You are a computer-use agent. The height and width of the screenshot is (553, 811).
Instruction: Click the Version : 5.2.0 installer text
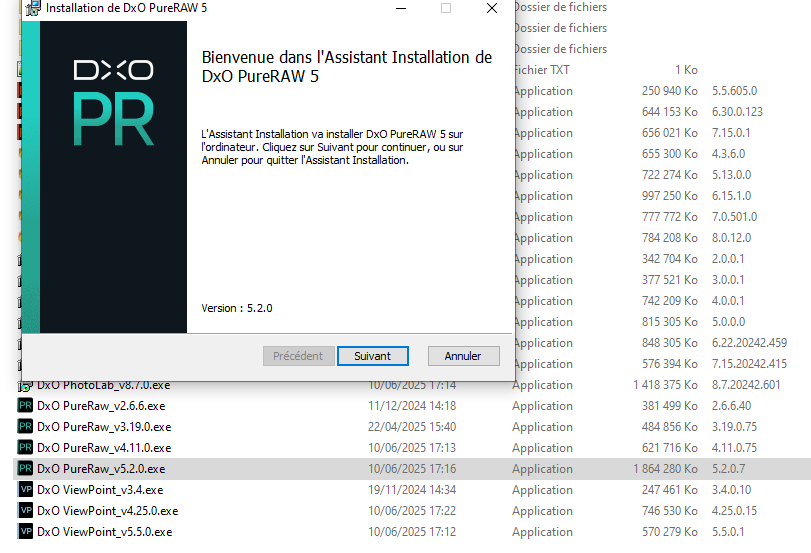236,308
